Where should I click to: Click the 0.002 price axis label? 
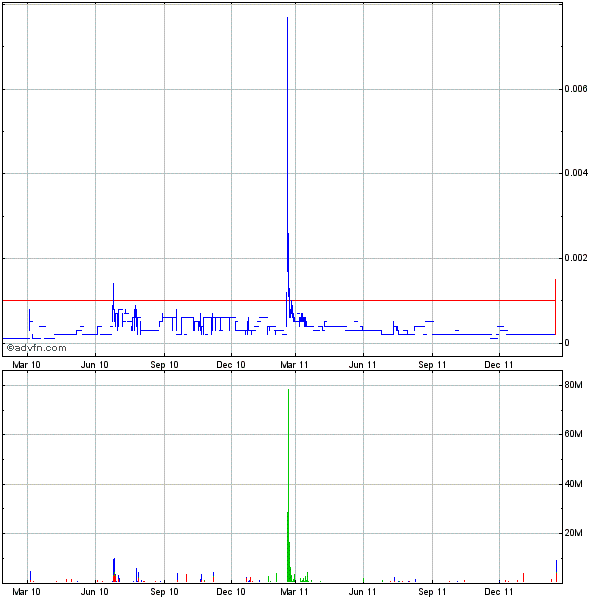pos(576,258)
